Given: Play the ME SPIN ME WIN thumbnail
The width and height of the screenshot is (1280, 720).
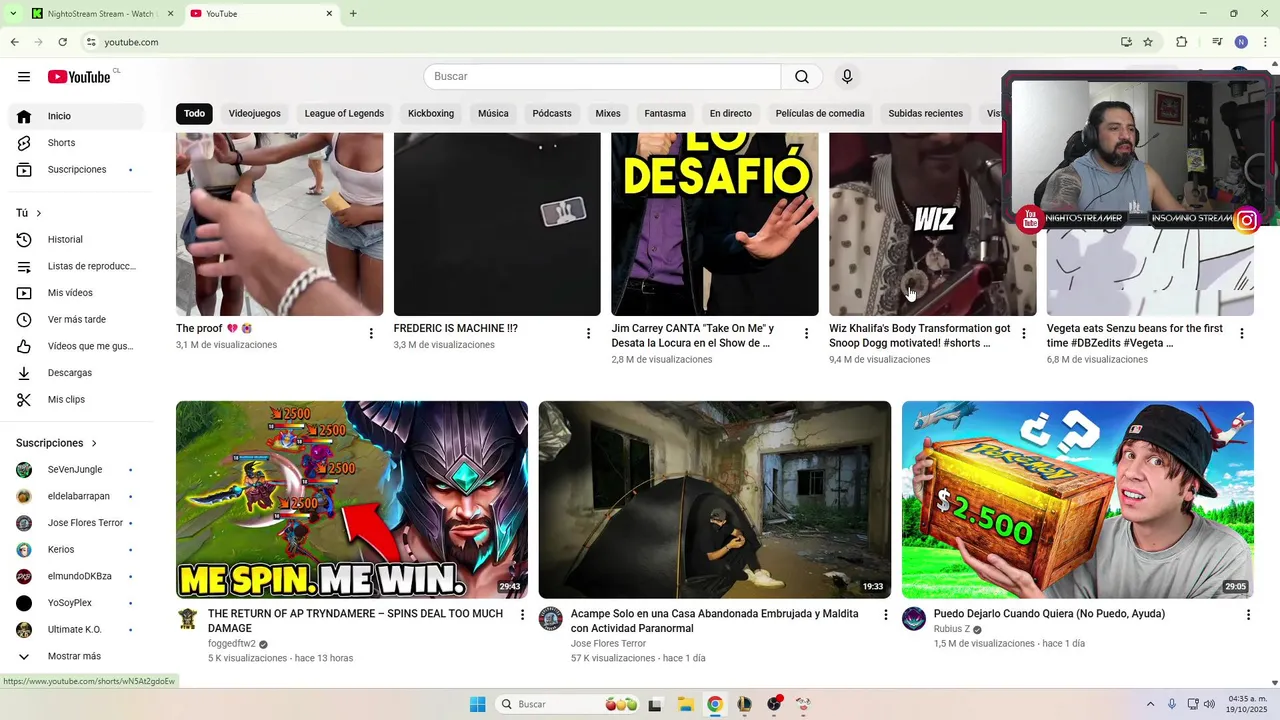Looking at the screenshot, I should (x=352, y=500).
